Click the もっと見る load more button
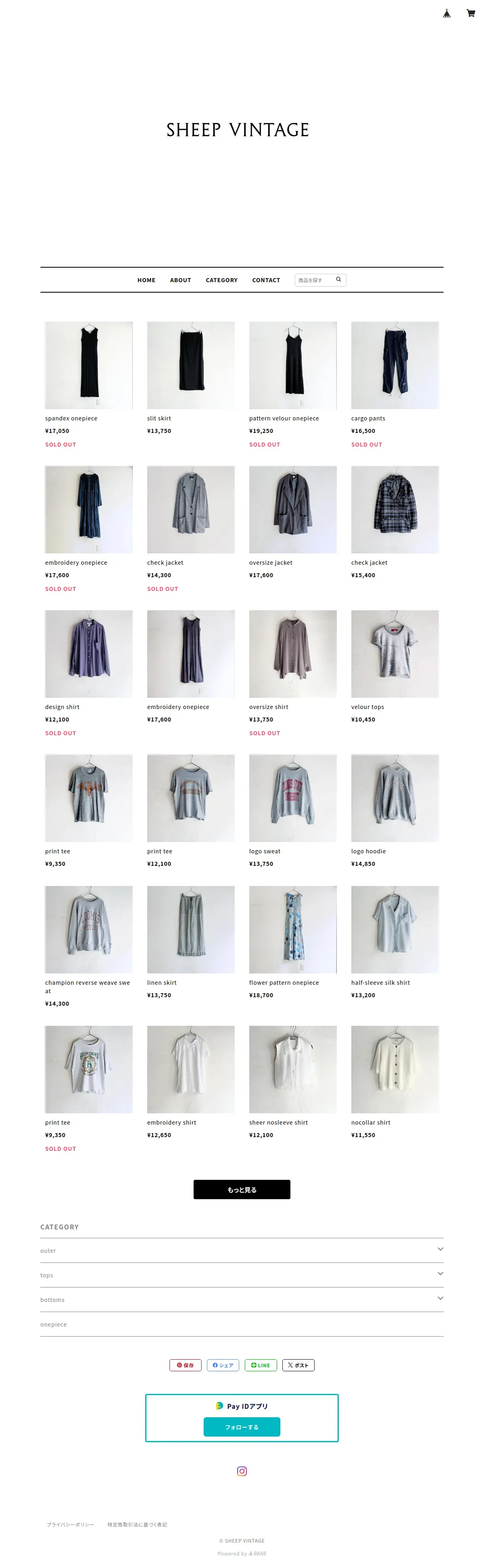The image size is (484, 1568). (242, 1190)
